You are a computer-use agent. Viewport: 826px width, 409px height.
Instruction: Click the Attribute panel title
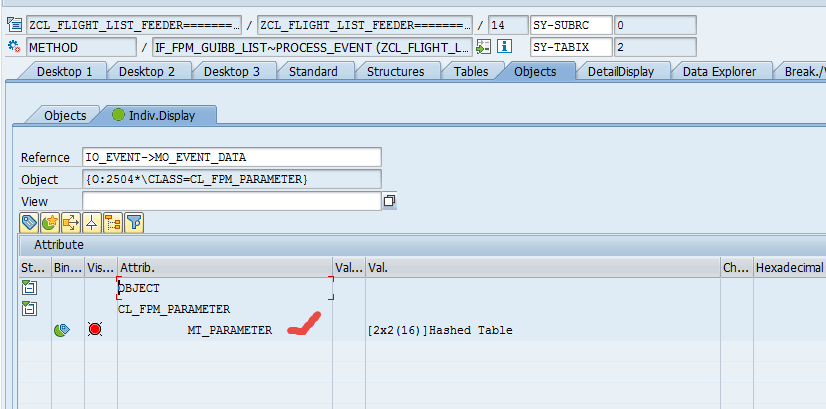59,245
